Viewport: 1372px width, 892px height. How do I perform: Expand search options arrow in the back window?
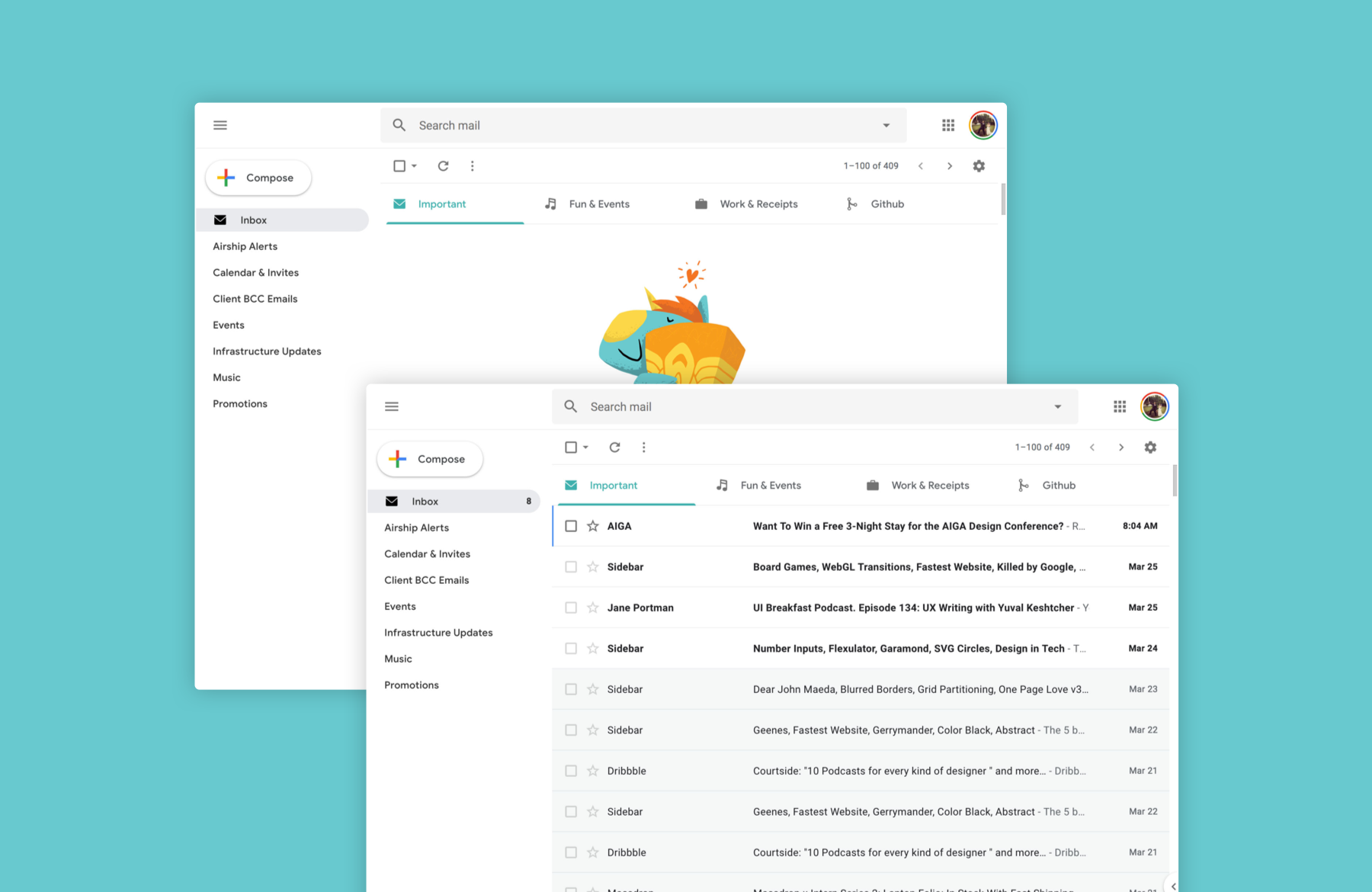click(x=886, y=125)
